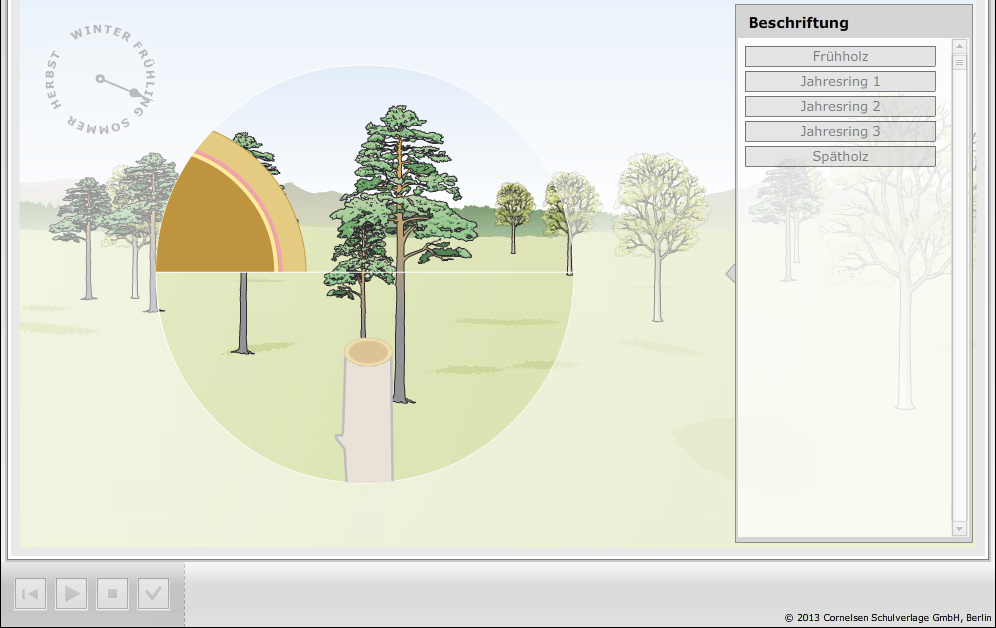Click the skip-to-start button
The width and height of the screenshot is (996, 628).
coord(31,594)
